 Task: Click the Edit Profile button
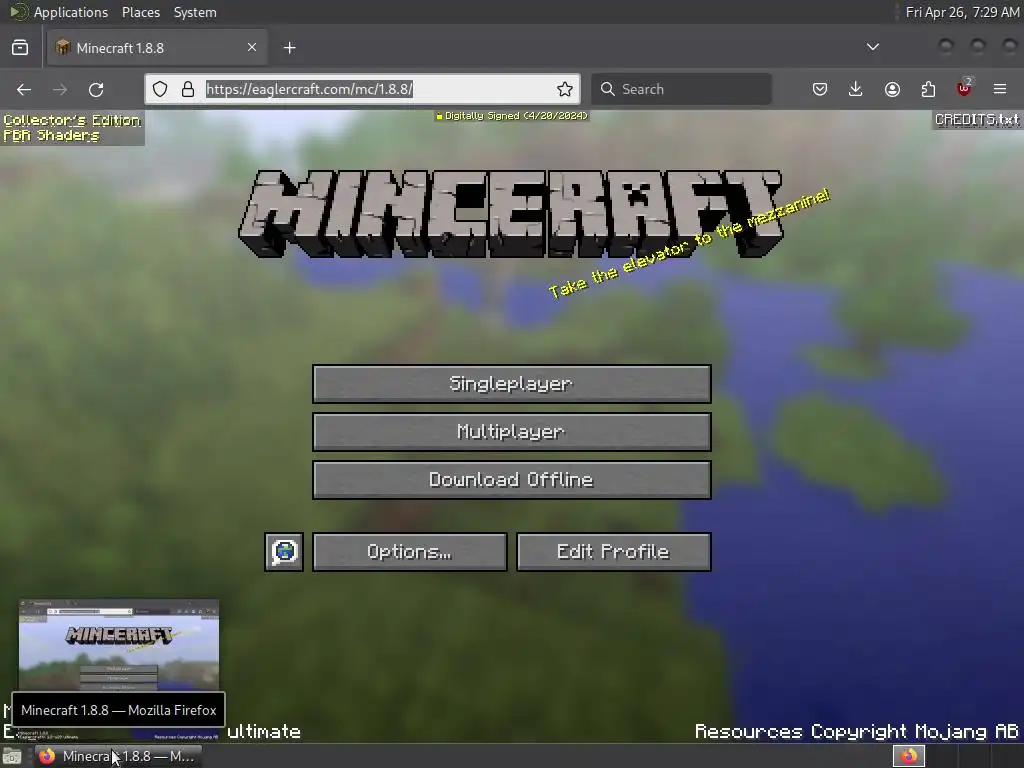(x=614, y=552)
